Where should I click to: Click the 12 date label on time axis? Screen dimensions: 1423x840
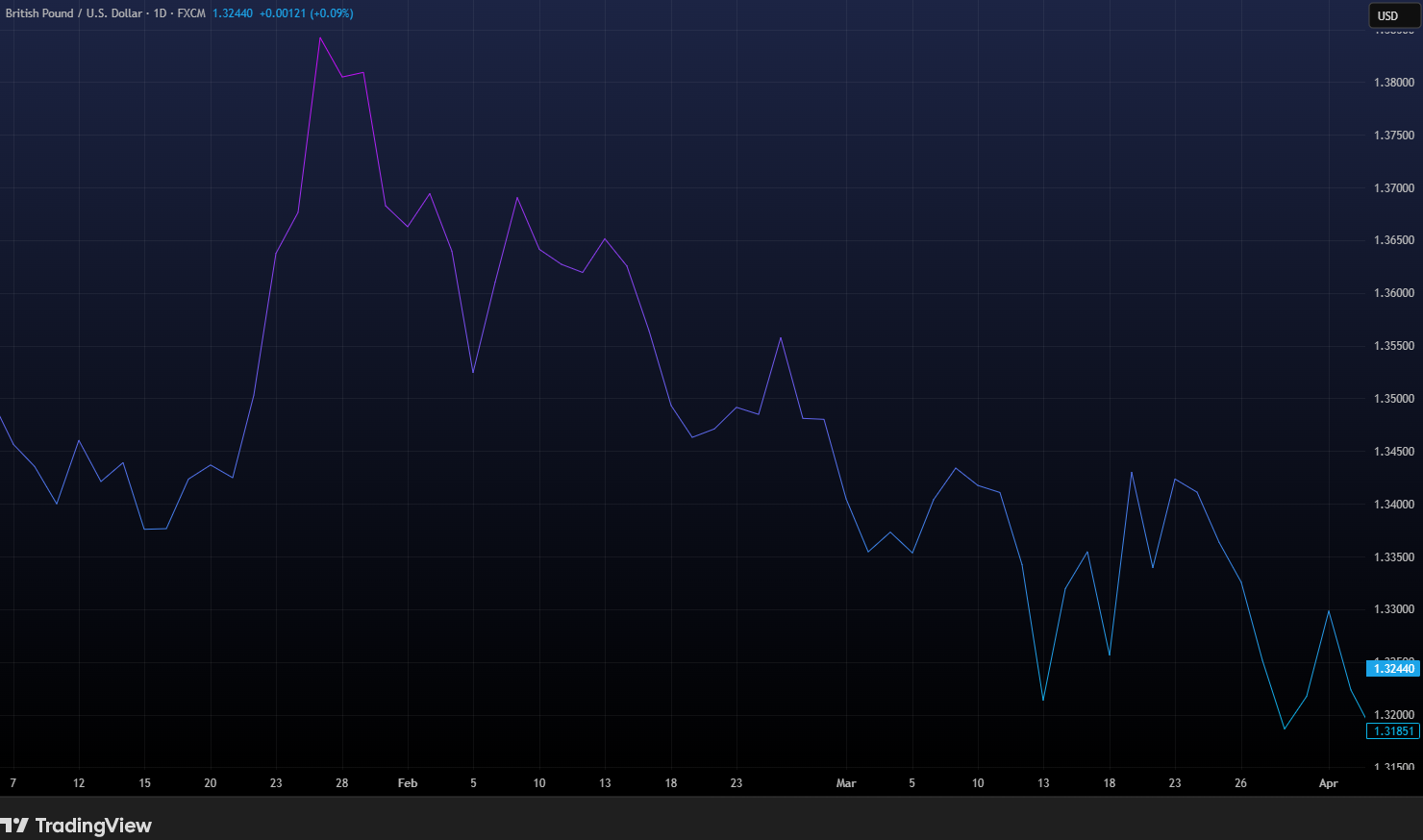click(x=79, y=783)
